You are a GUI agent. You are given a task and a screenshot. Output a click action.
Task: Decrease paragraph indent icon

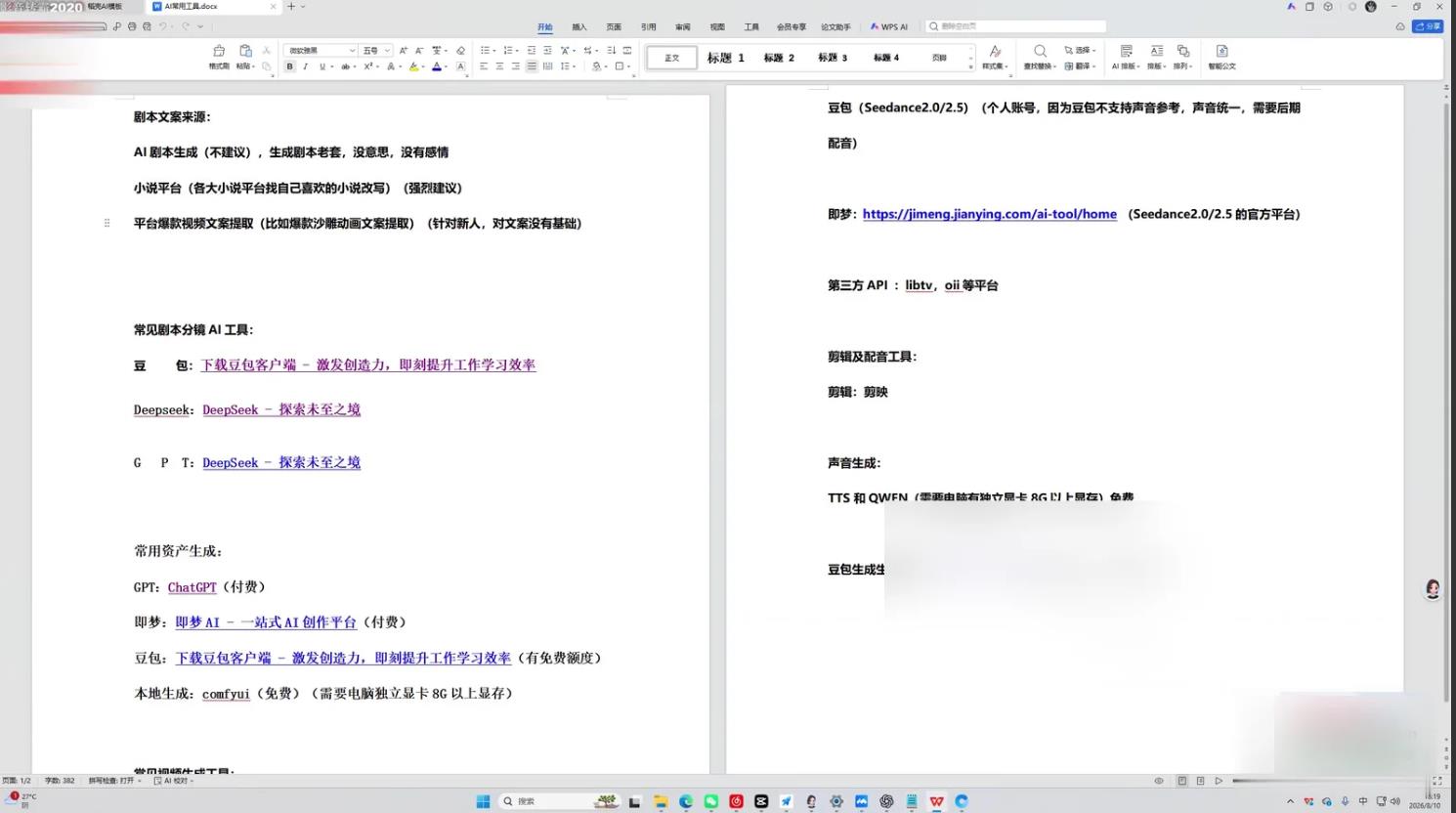532,51
